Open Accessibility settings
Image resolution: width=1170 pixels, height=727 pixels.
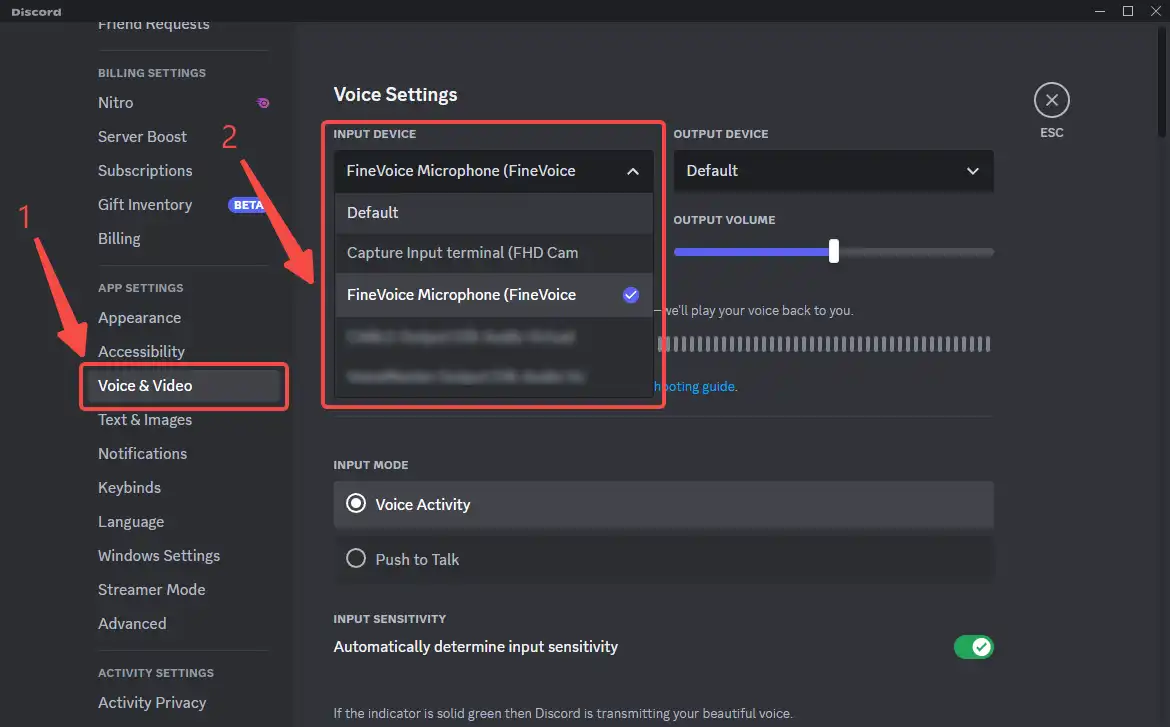pyautogui.click(x=141, y=352)
